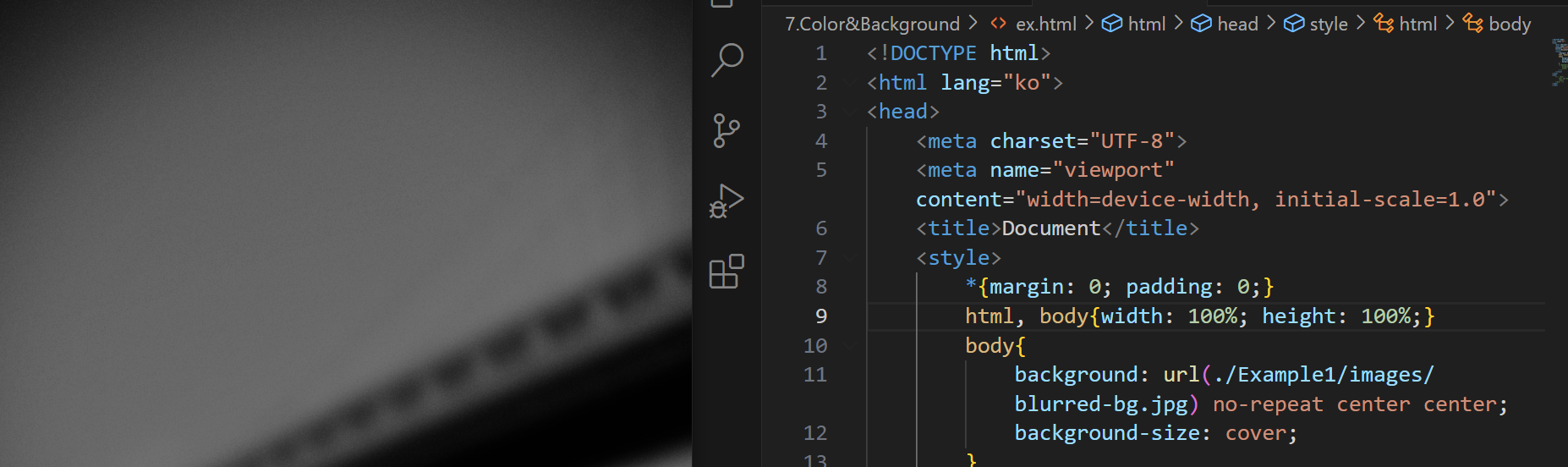The height and width of the screenshot is (467, 1568).
Task: Click the margin property on line 8
Action: pos(1026,287)
